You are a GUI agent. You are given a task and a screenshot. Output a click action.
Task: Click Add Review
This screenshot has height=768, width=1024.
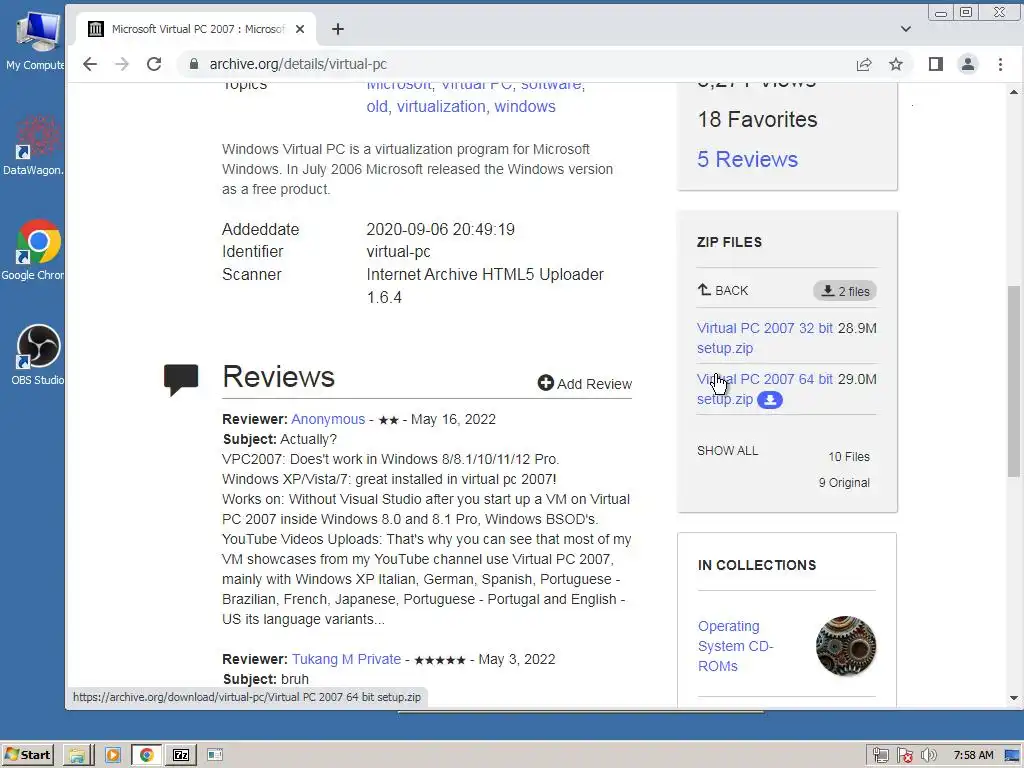point(584,384)
